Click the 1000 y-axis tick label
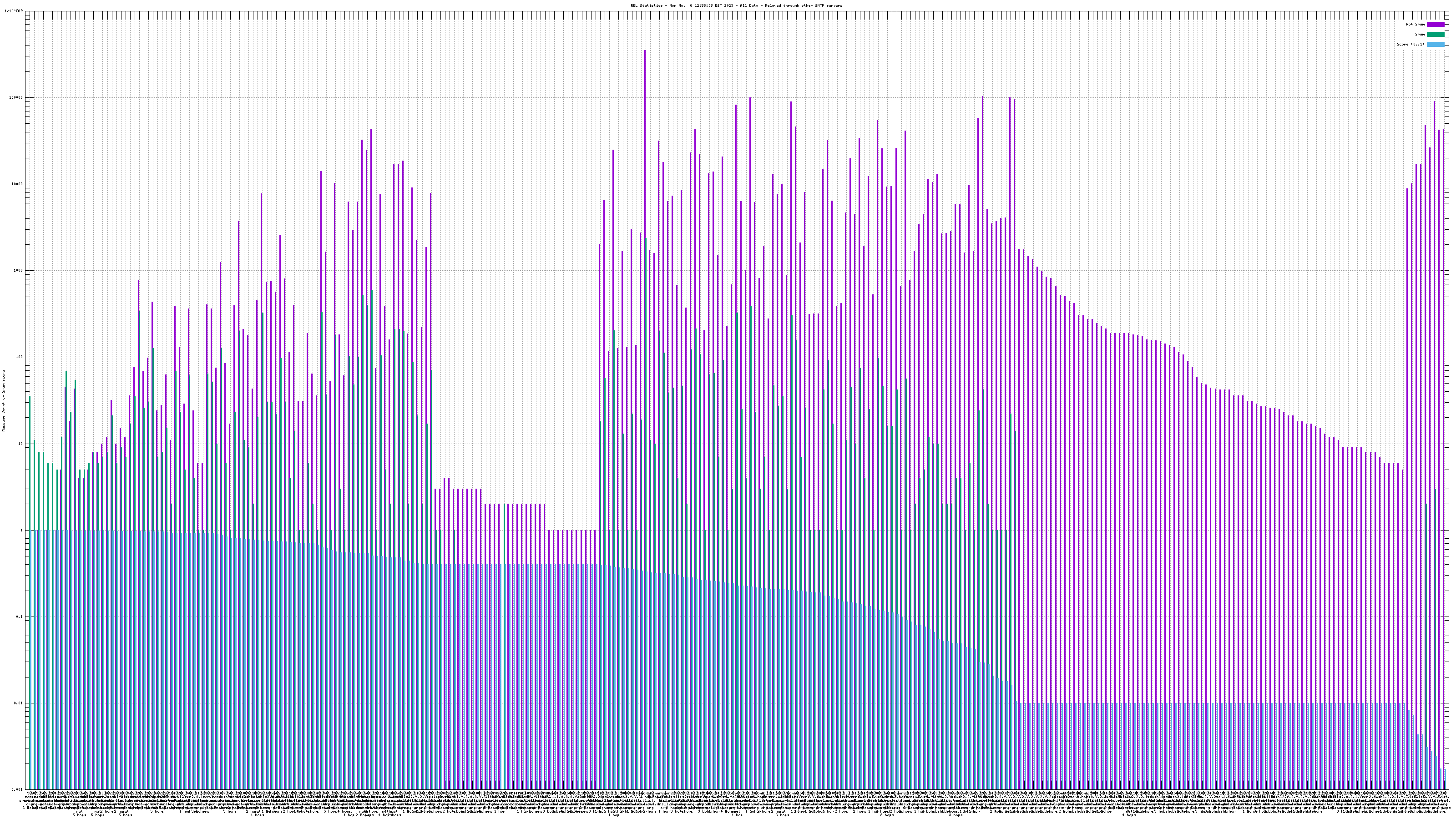Screen dimensions: 1456x819 (x=19, y=271)
